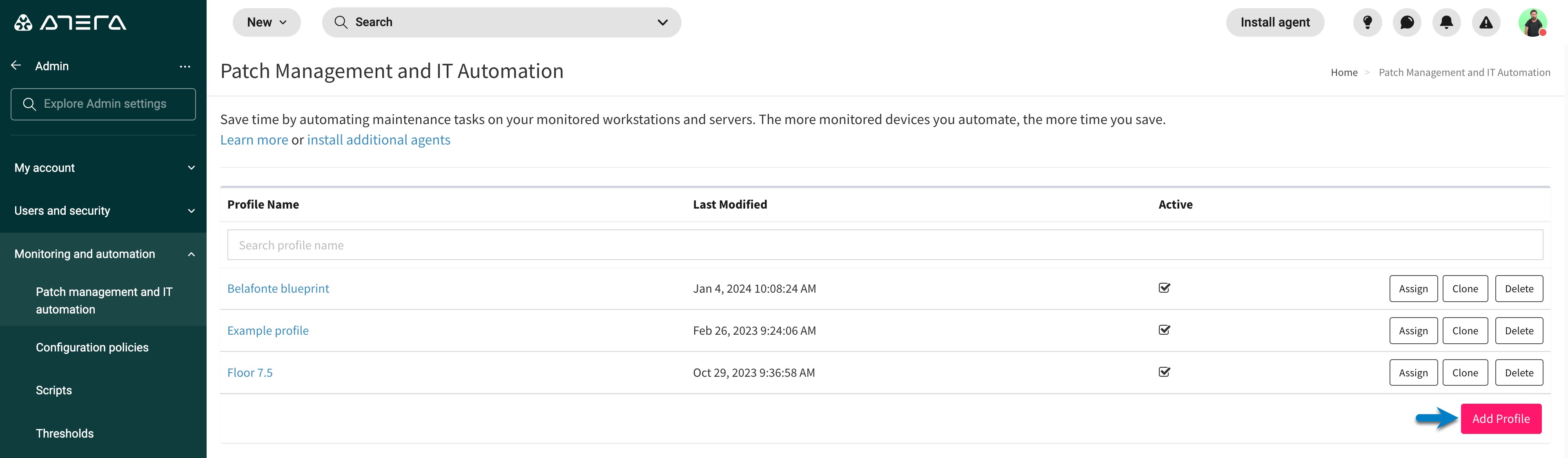Toggle Active checkbox for Example profile
The image size is (1568, 458).
click(x=1164, y=330)
